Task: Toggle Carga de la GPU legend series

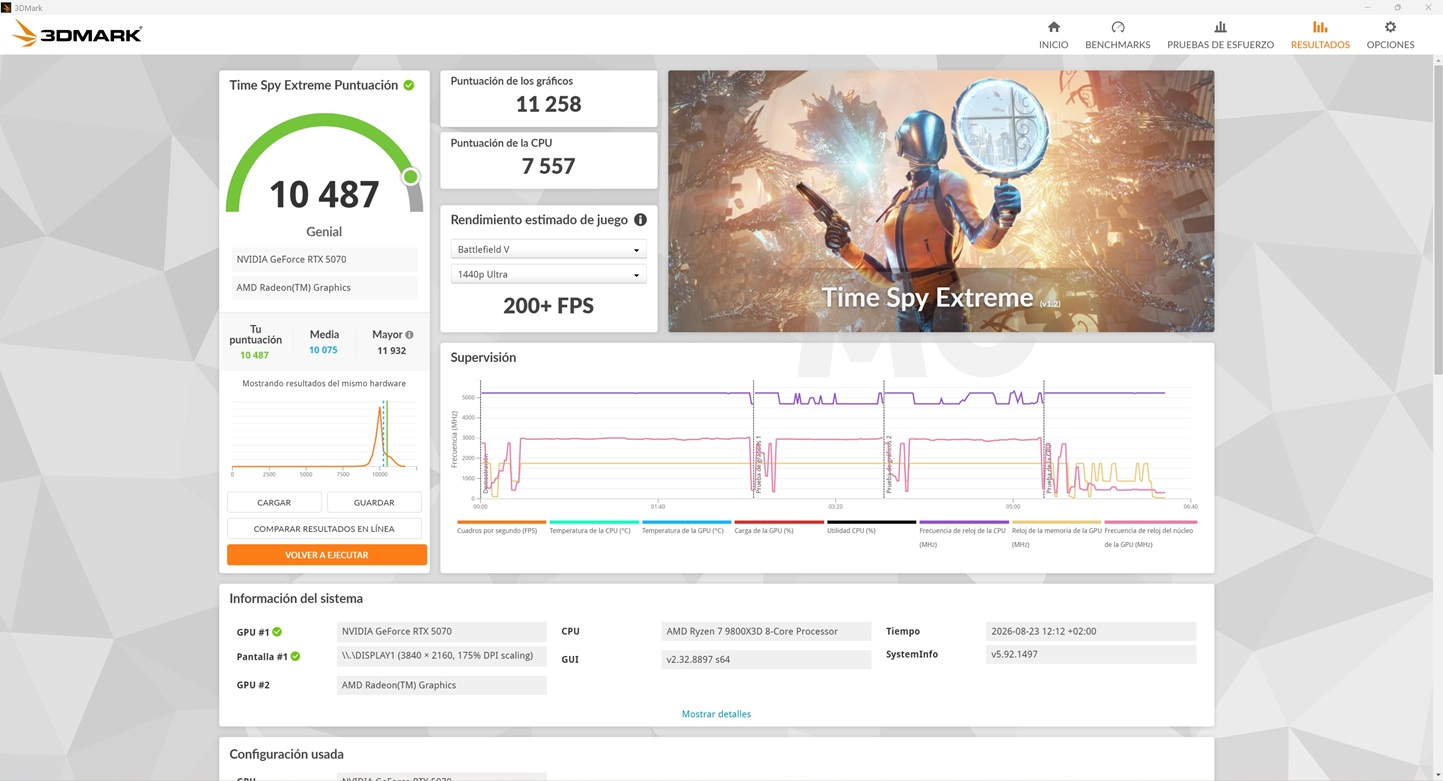Action: (779, 526)
